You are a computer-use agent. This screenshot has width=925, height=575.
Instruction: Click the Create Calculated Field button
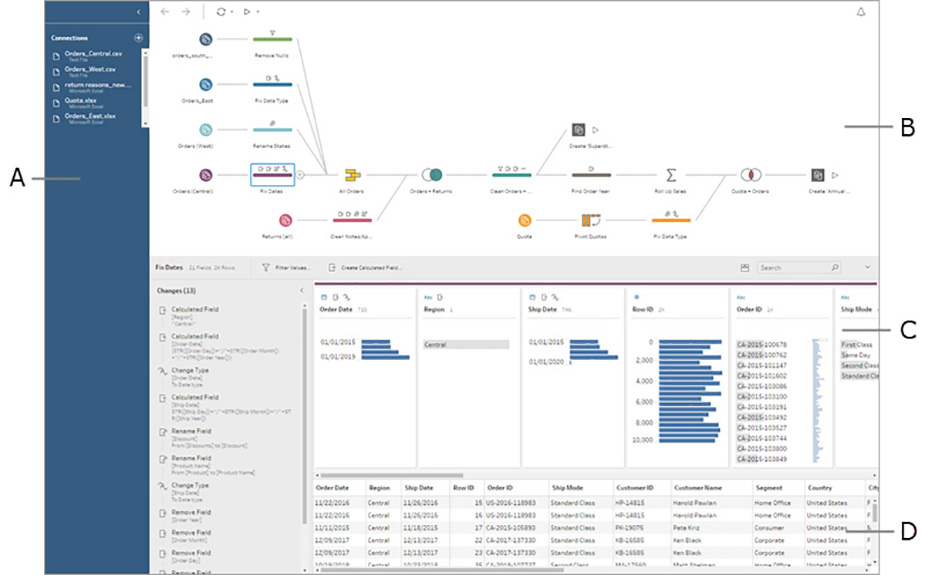[x=365, y=268]
